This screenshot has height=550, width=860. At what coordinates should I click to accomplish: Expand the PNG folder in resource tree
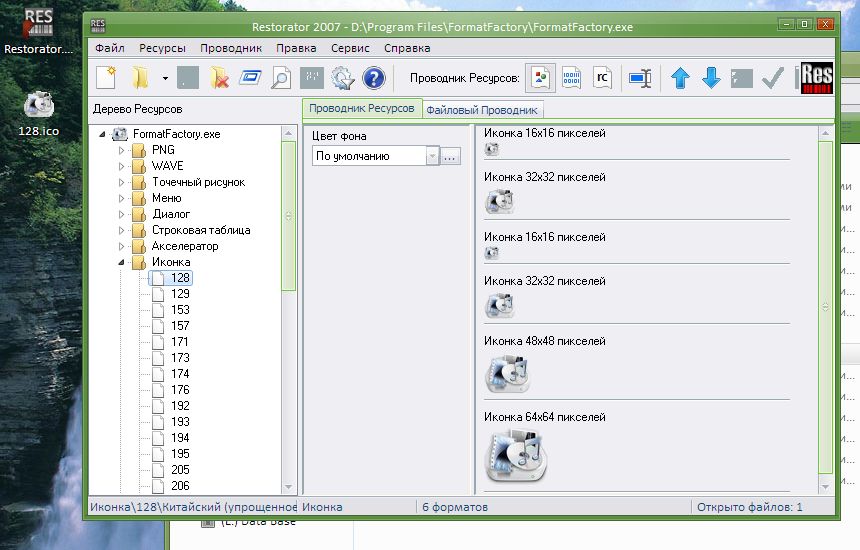[x=123, y=150]
